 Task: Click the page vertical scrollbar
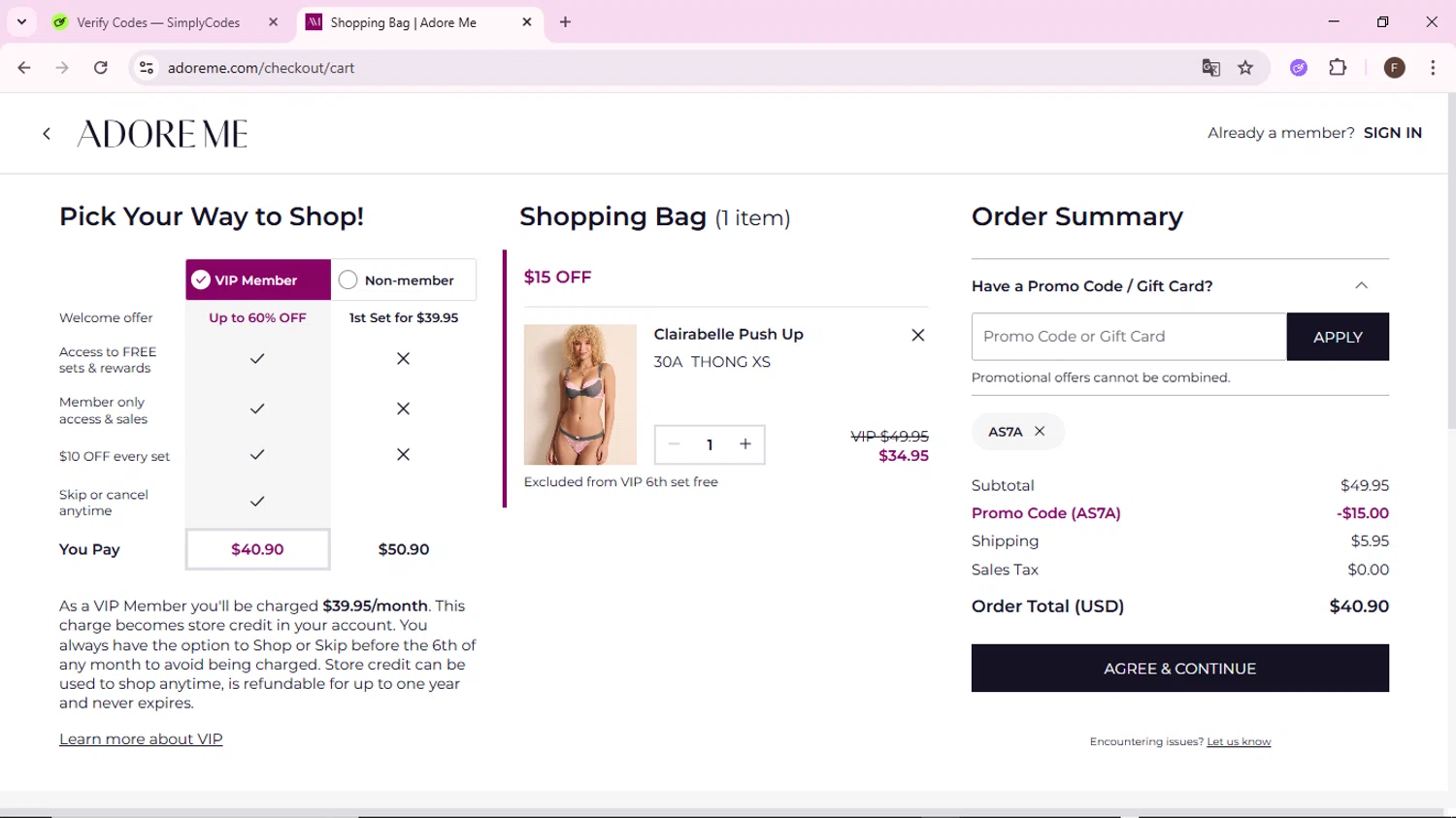(x=1450, y=262)
